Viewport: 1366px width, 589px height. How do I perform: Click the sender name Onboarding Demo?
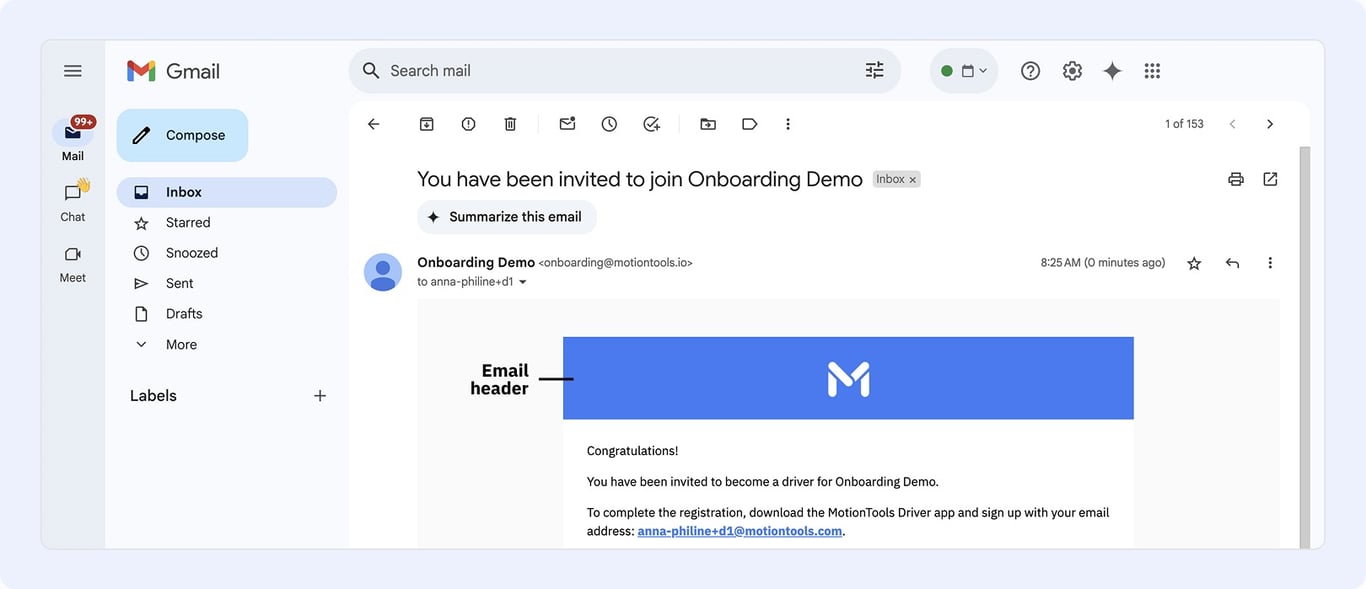click(476, 262)
